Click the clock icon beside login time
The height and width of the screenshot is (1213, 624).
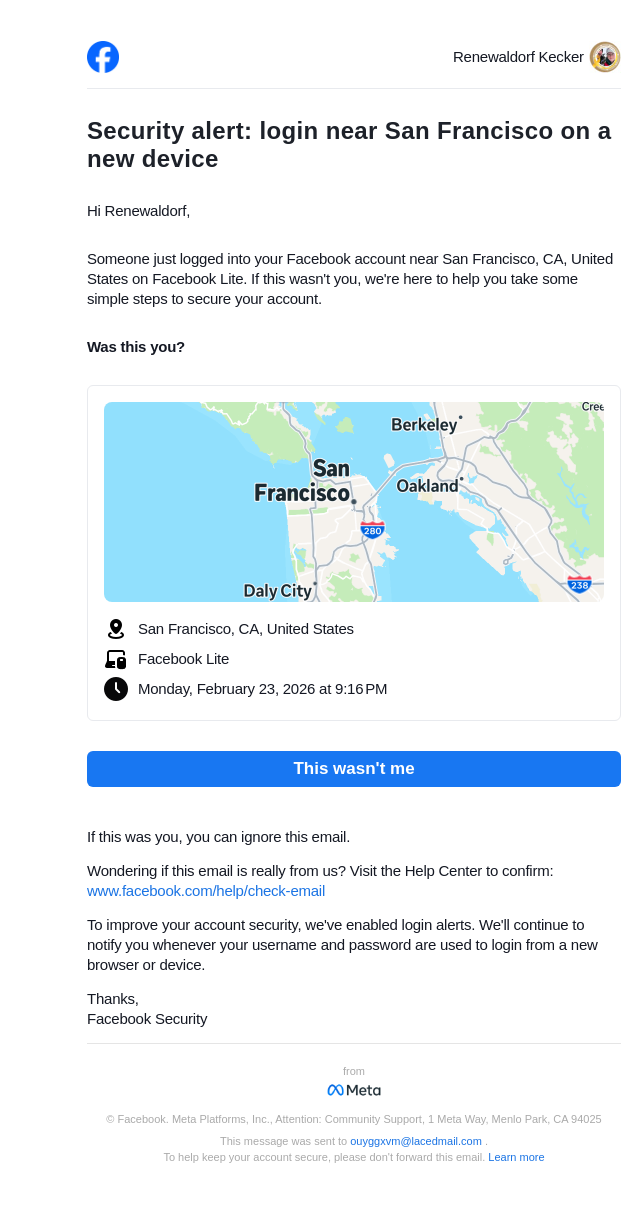pyautogui.click(x=116, y=689)
